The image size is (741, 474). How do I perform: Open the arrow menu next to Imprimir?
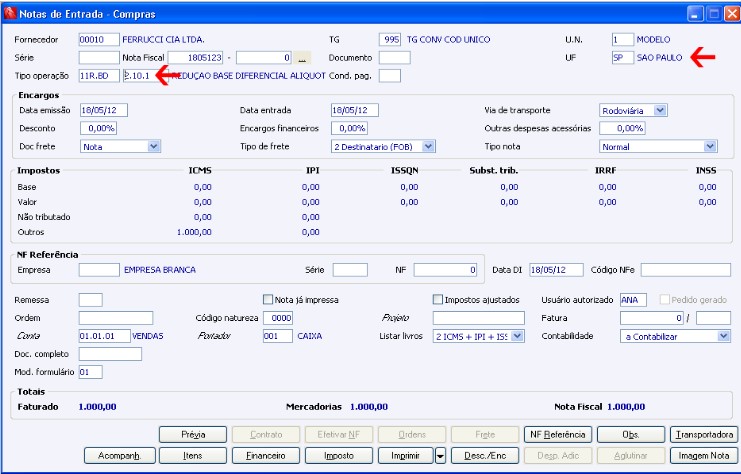440,456
